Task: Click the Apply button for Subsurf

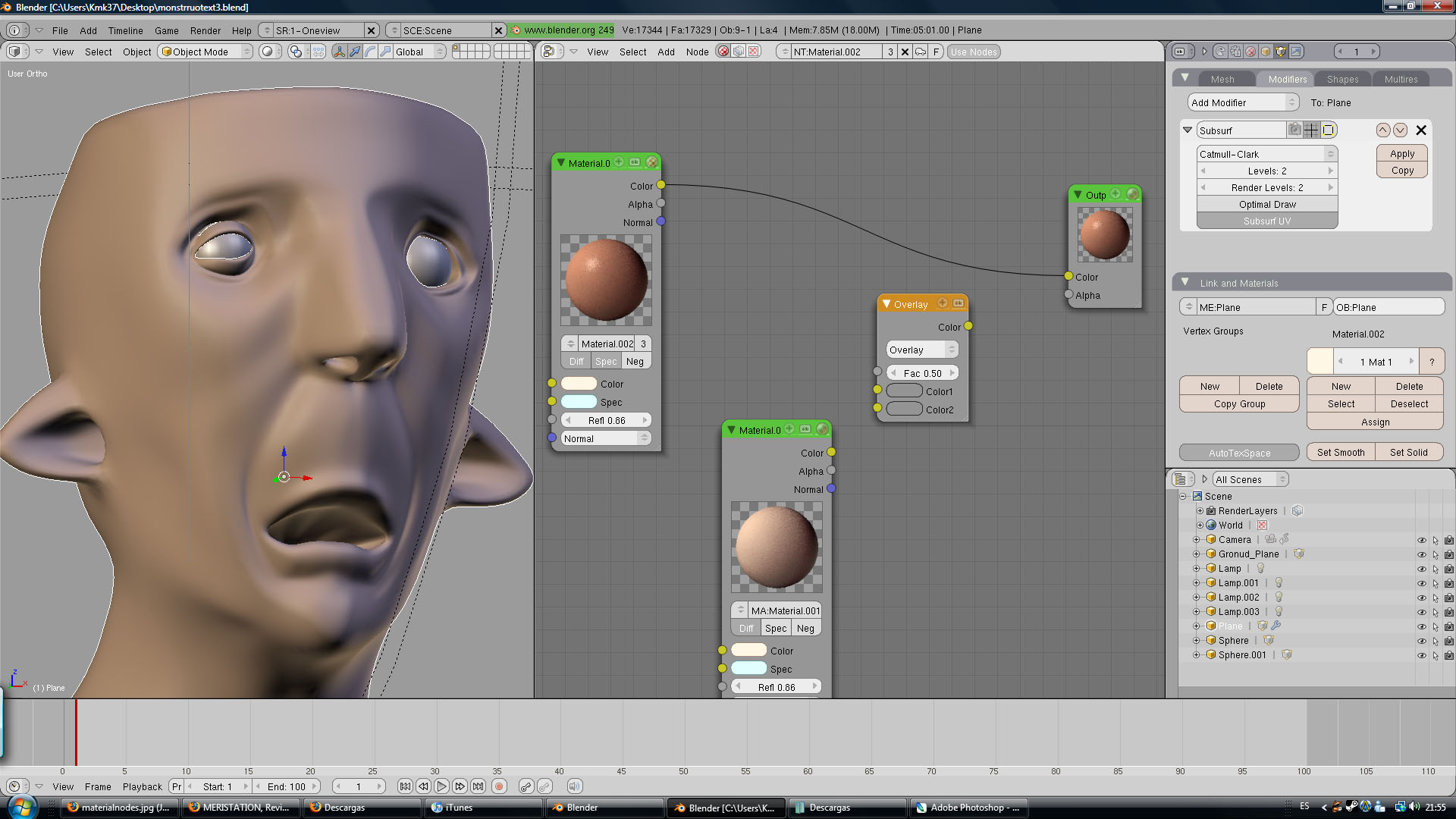Action: [1401, 153]
